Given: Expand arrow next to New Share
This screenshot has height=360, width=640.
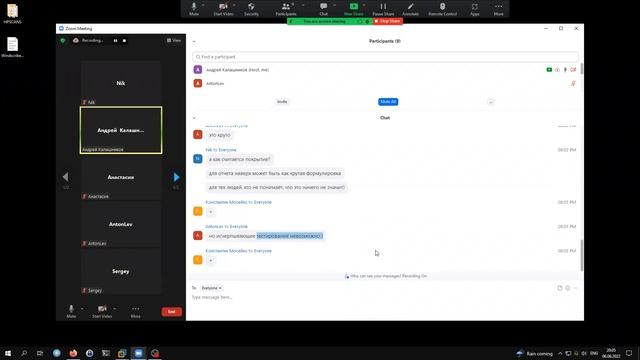Looking at the screenshot, I should 364,5.
